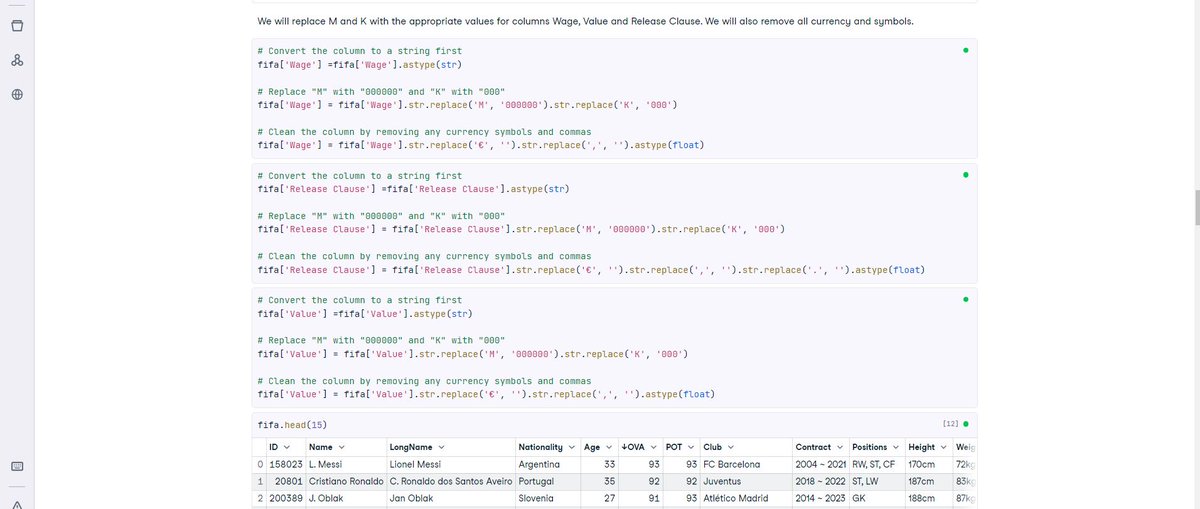Open Positions column dropdown
The width and height of the screenshot is (1200, 509).
[x=896, y=447]
